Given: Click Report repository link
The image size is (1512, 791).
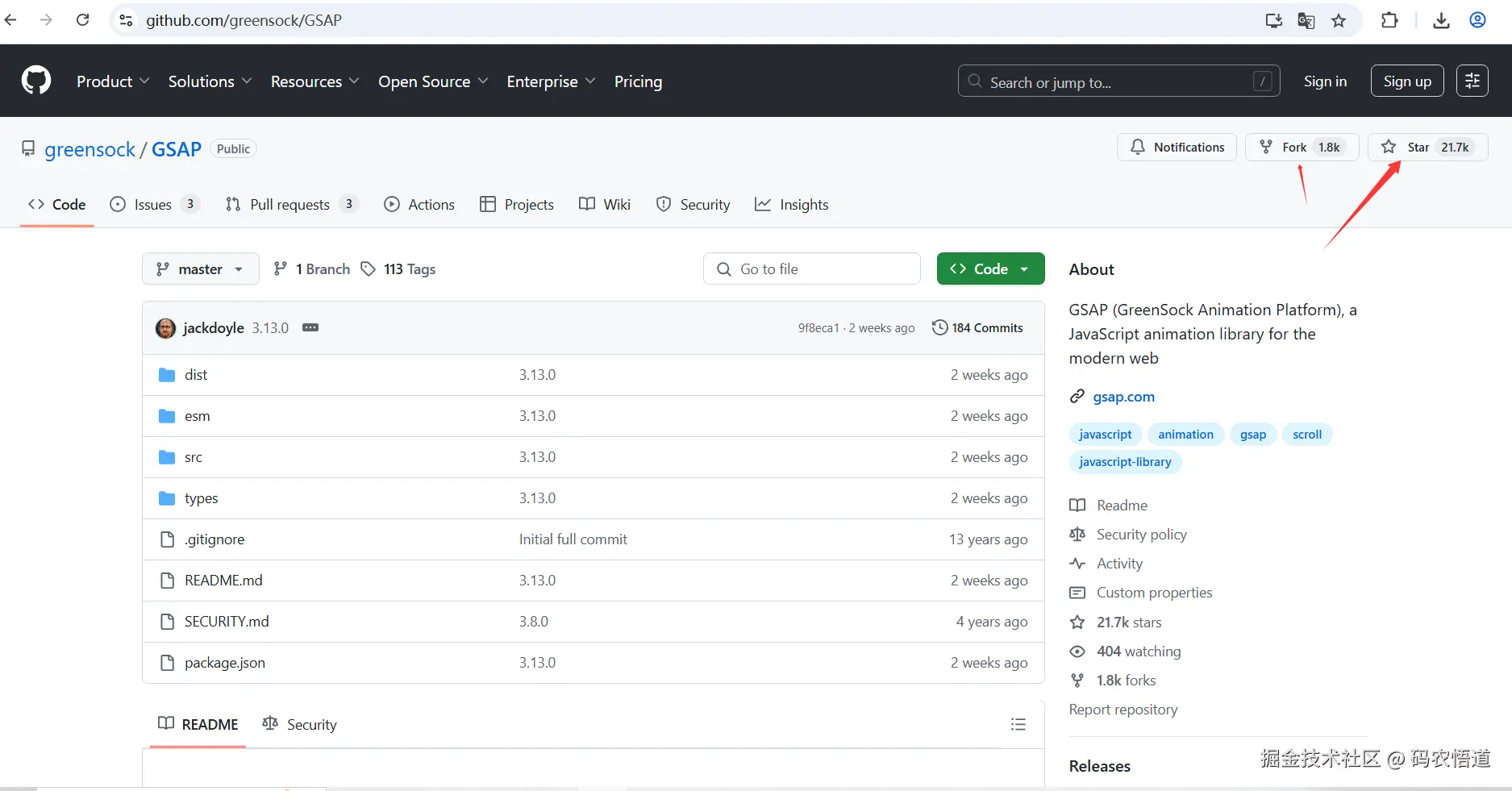Looking at the screenshot, I should click(1123, 710).
